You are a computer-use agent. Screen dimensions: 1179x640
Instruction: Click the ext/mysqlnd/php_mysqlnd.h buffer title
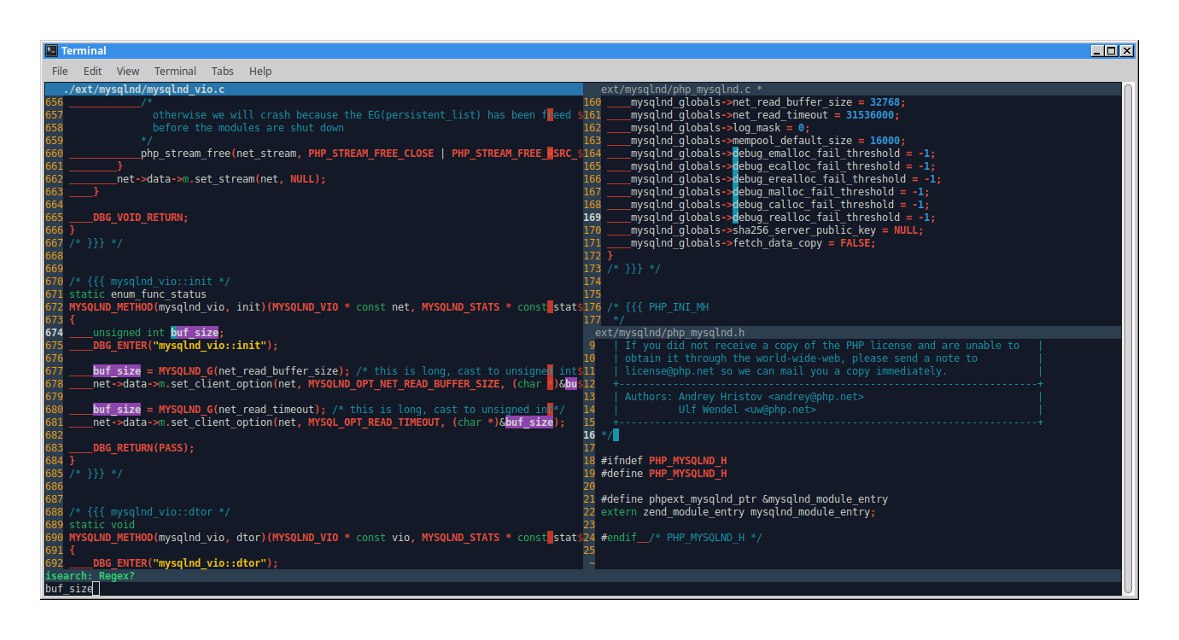(x=670, y=332)
